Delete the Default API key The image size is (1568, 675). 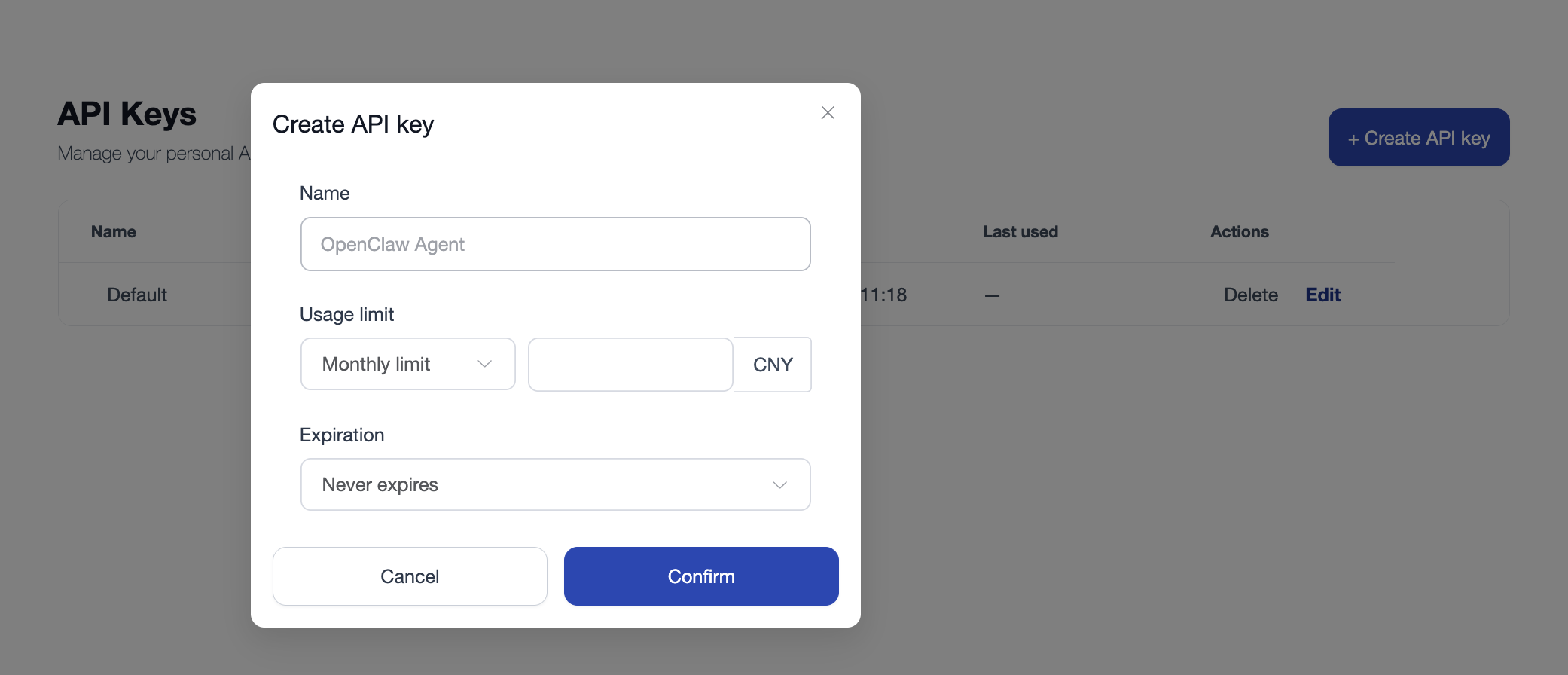point(1250,295)
